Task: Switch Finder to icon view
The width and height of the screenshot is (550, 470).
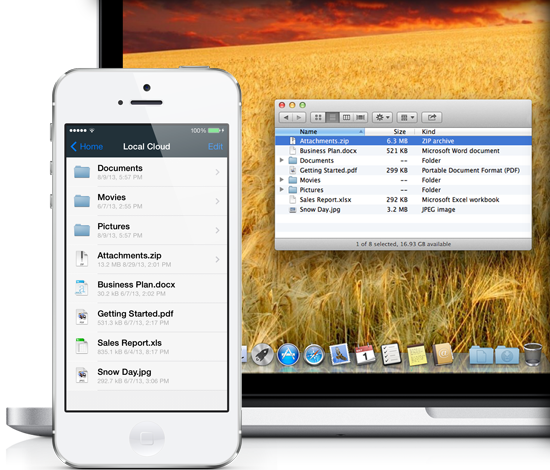Action: (318, 118)
